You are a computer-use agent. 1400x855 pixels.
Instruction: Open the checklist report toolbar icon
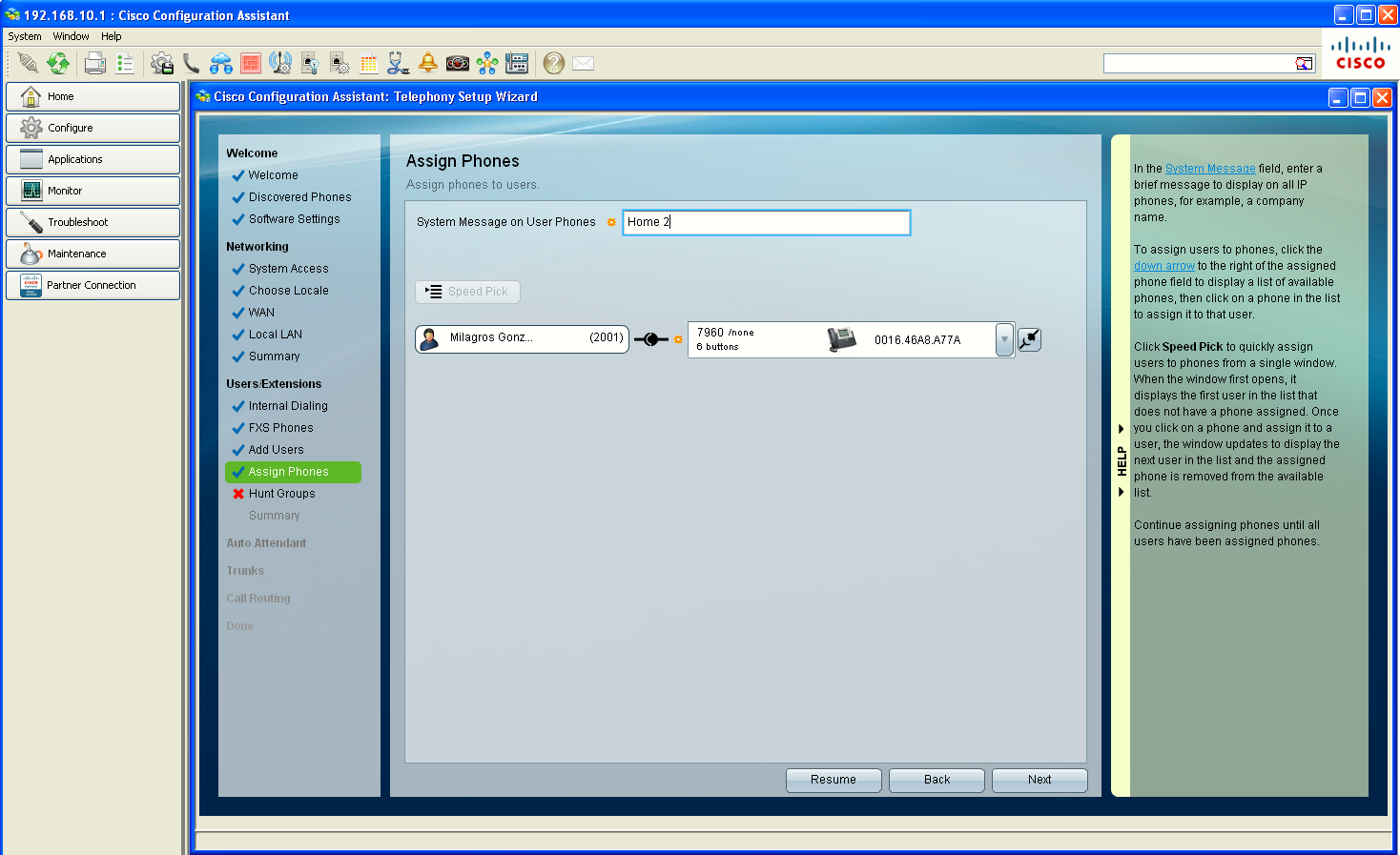125,63
